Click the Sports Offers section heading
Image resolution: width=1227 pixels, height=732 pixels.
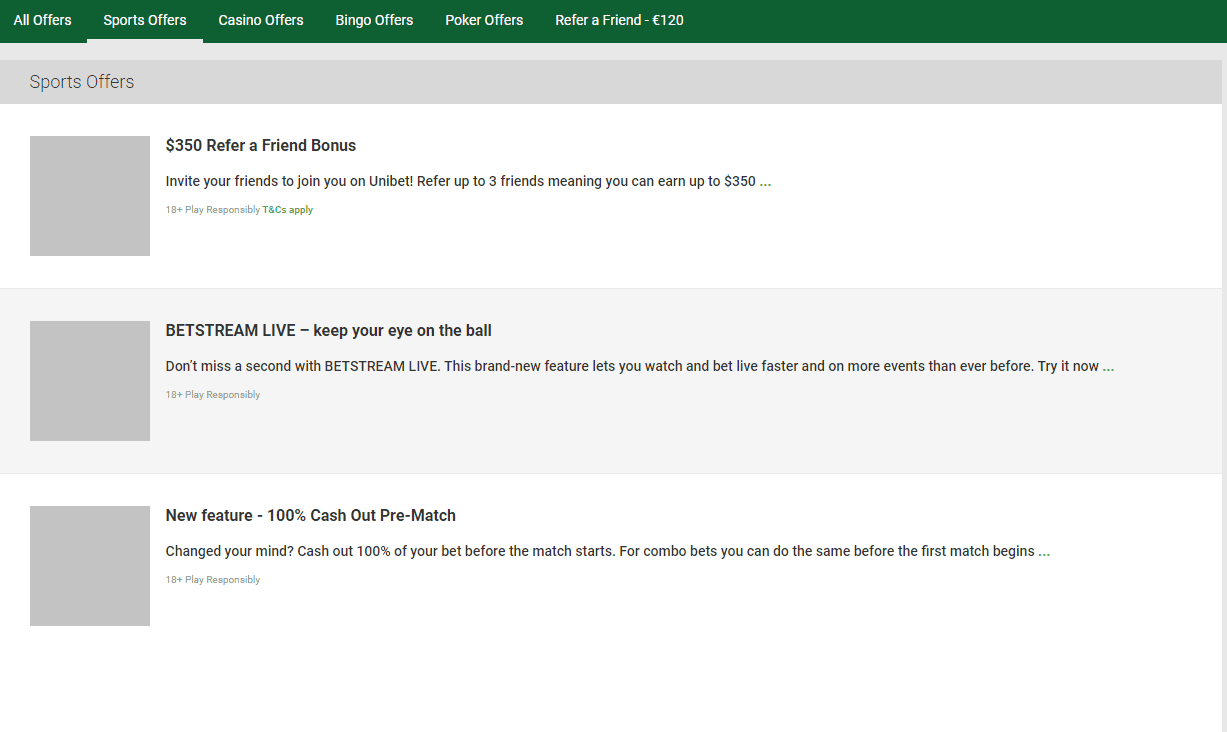pos(82,82)
